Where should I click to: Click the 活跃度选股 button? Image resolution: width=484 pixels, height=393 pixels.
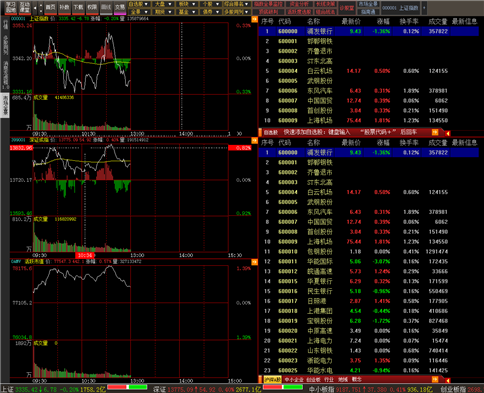point(299,12)
